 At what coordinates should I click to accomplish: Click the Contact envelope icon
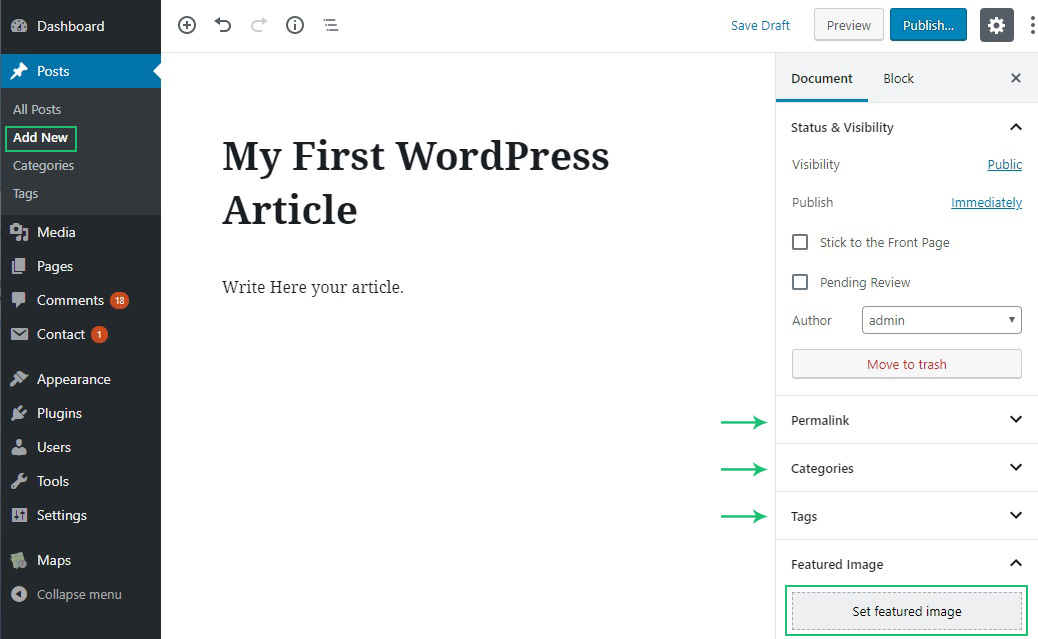tap(19, 334)
